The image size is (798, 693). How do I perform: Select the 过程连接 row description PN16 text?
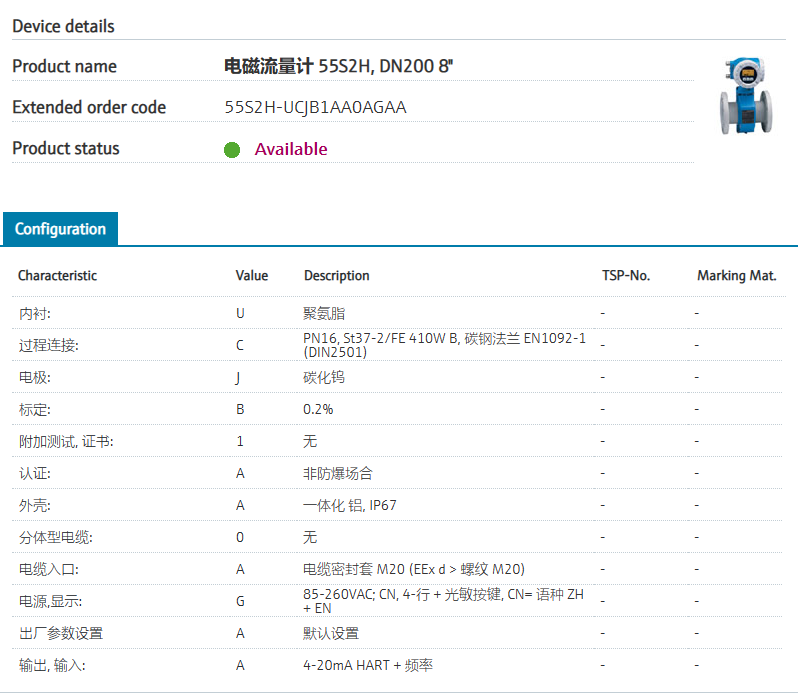pos(444,345)
